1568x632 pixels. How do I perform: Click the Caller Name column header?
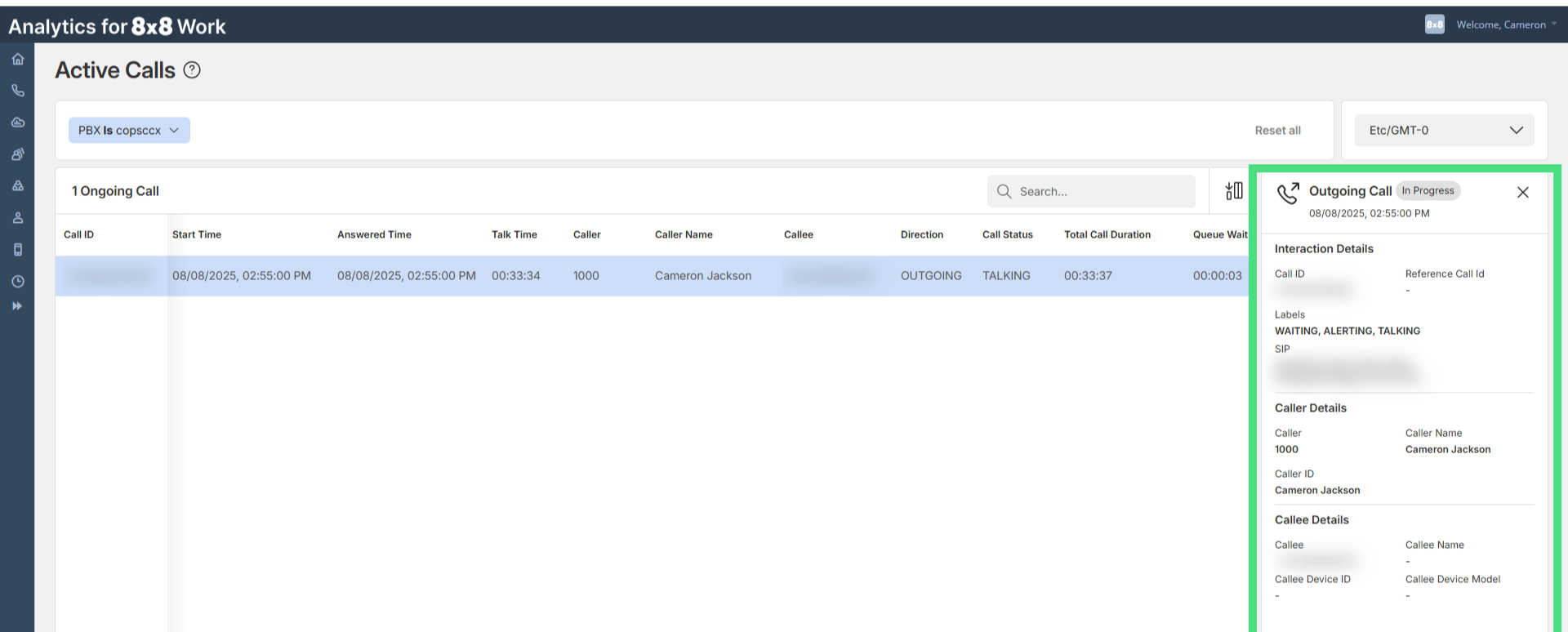[684, 234]
